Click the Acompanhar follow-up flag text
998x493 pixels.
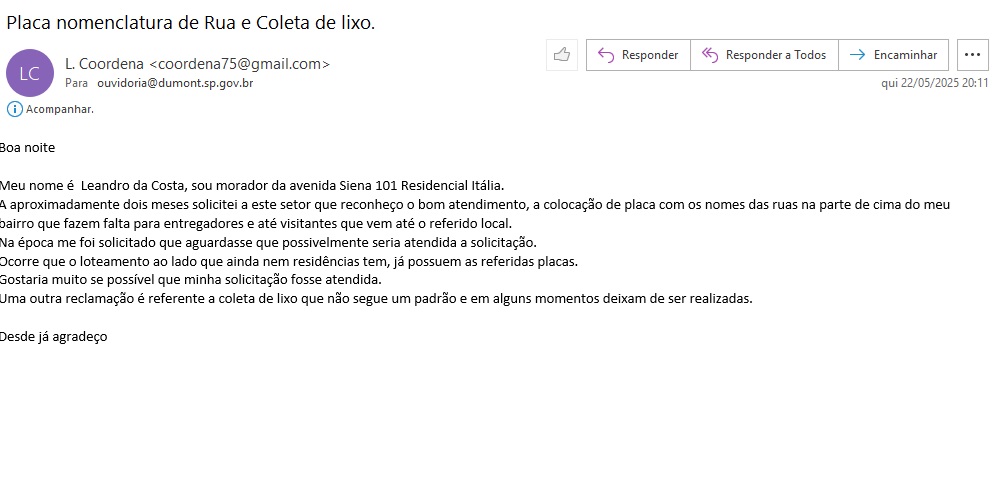coord(60,109)
